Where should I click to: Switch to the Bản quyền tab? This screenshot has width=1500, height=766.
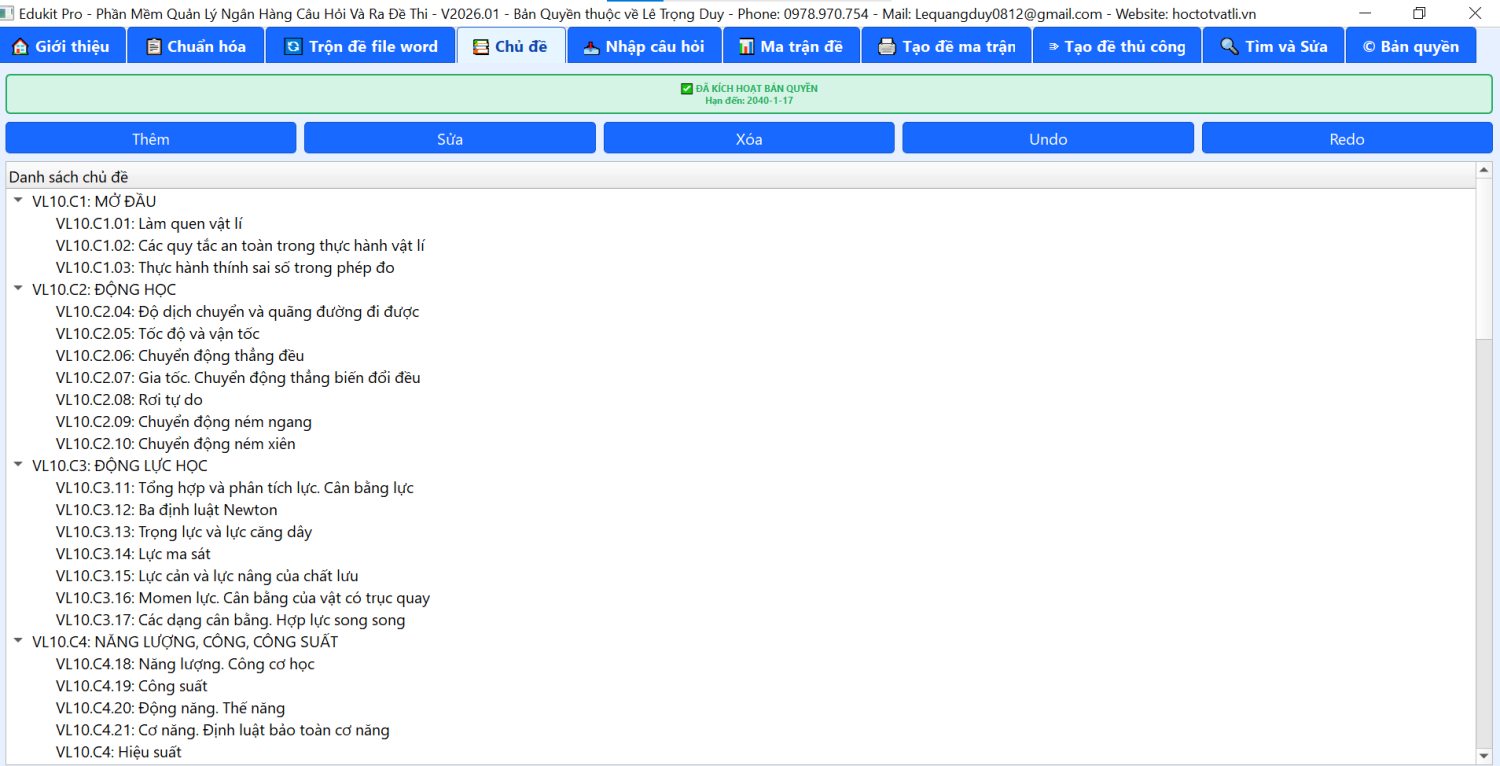[x=1410, y=47]
